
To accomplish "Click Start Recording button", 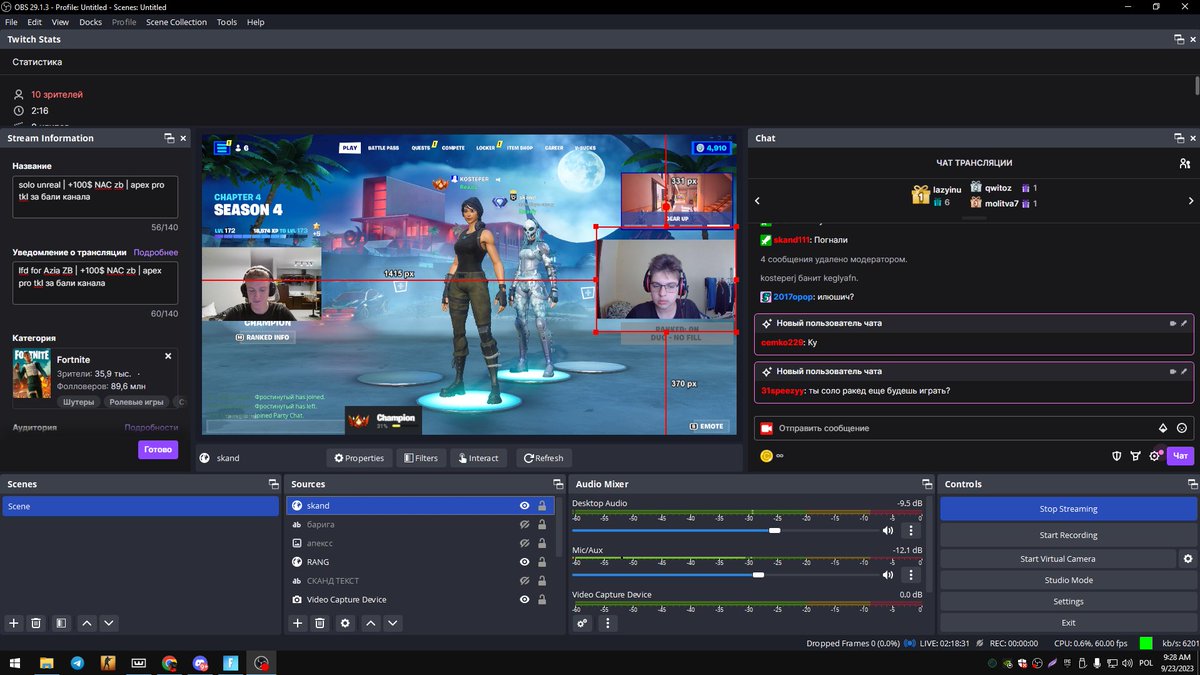I will pyautogui.click(x=1068, y=535).
